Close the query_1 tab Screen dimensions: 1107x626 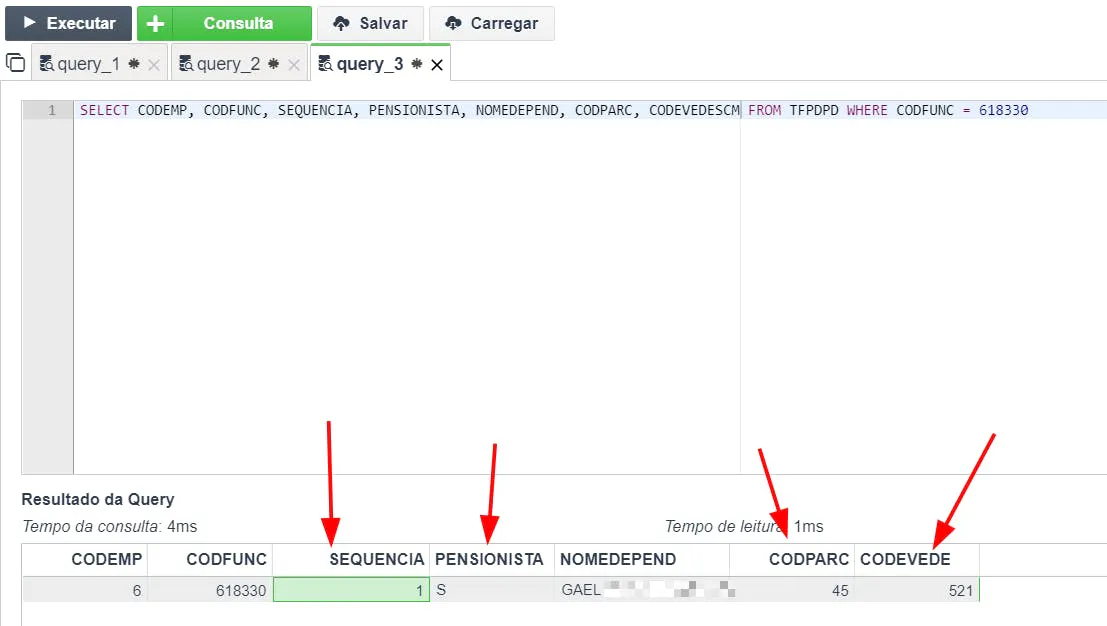154,65
